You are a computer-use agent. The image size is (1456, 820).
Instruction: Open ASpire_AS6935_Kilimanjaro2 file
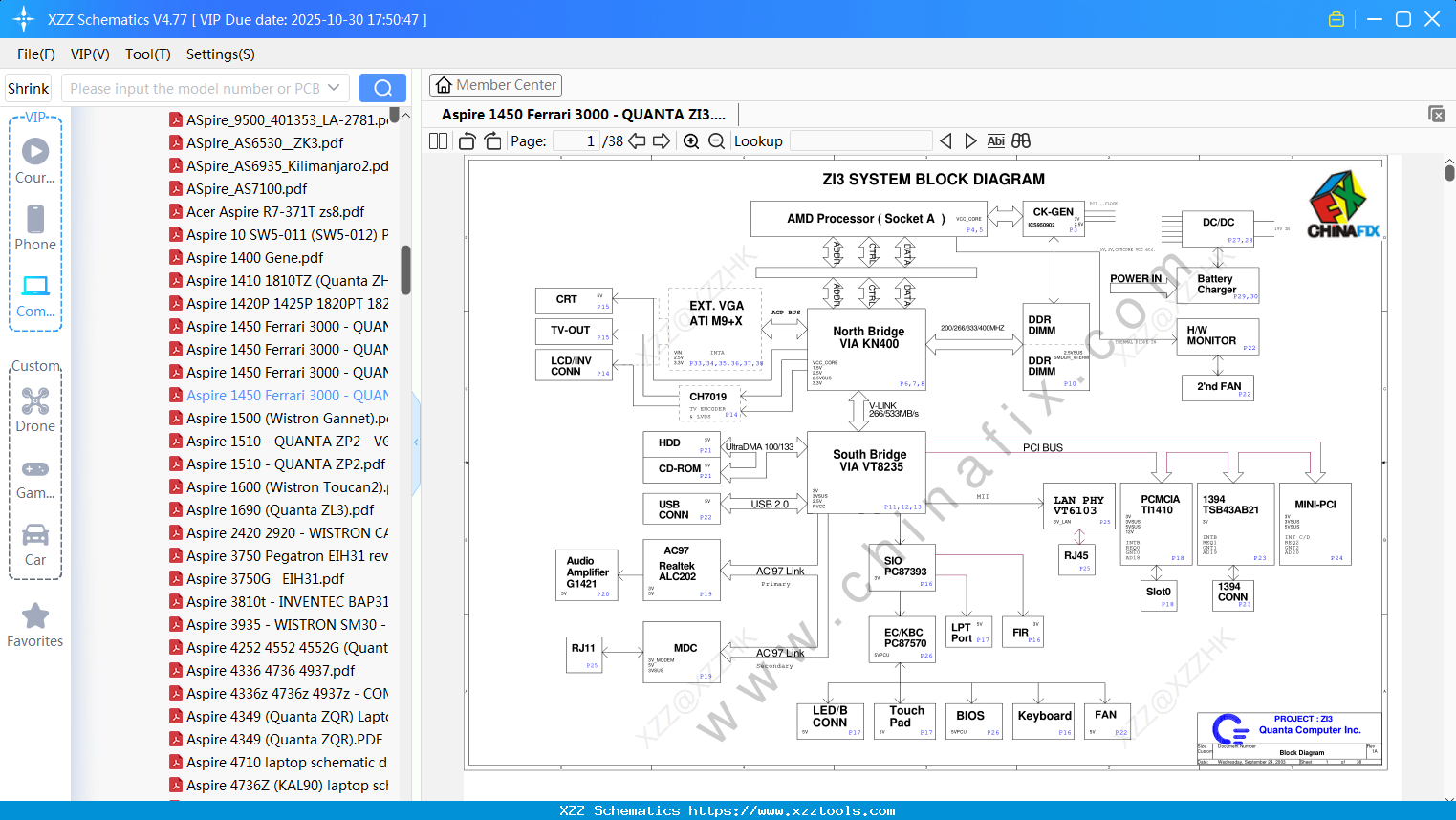pyautogui.click(x=279, y=166)
